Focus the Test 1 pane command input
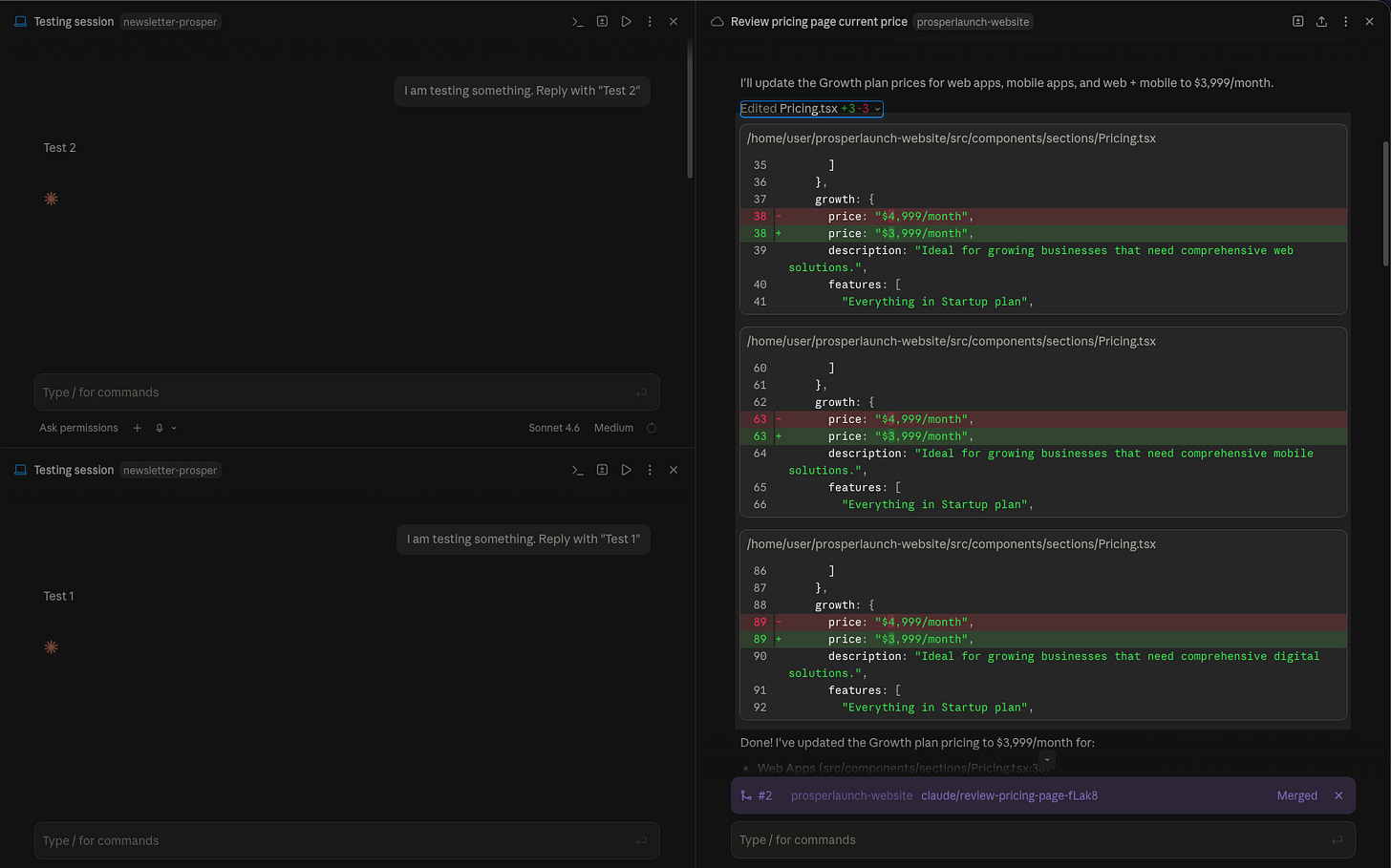1391x868 pixels. (347, 841)
